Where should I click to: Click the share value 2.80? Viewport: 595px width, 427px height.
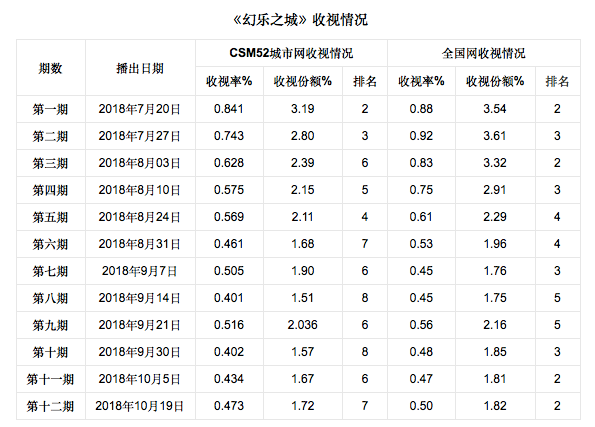click(x=302, y=136)
